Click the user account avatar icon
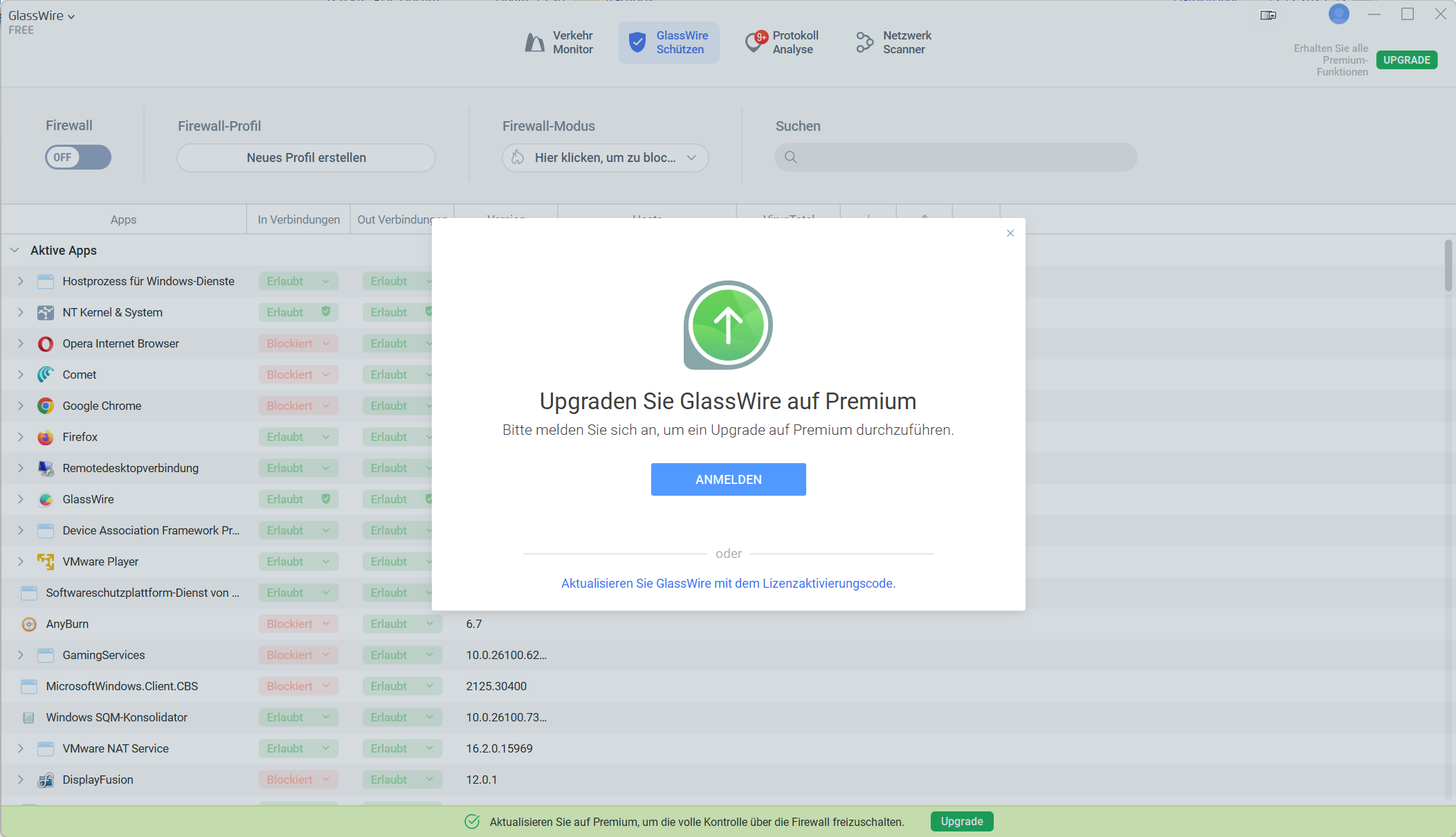Image resolution: width=1456 pixels, height=837 pixels. coord(1338,15)
